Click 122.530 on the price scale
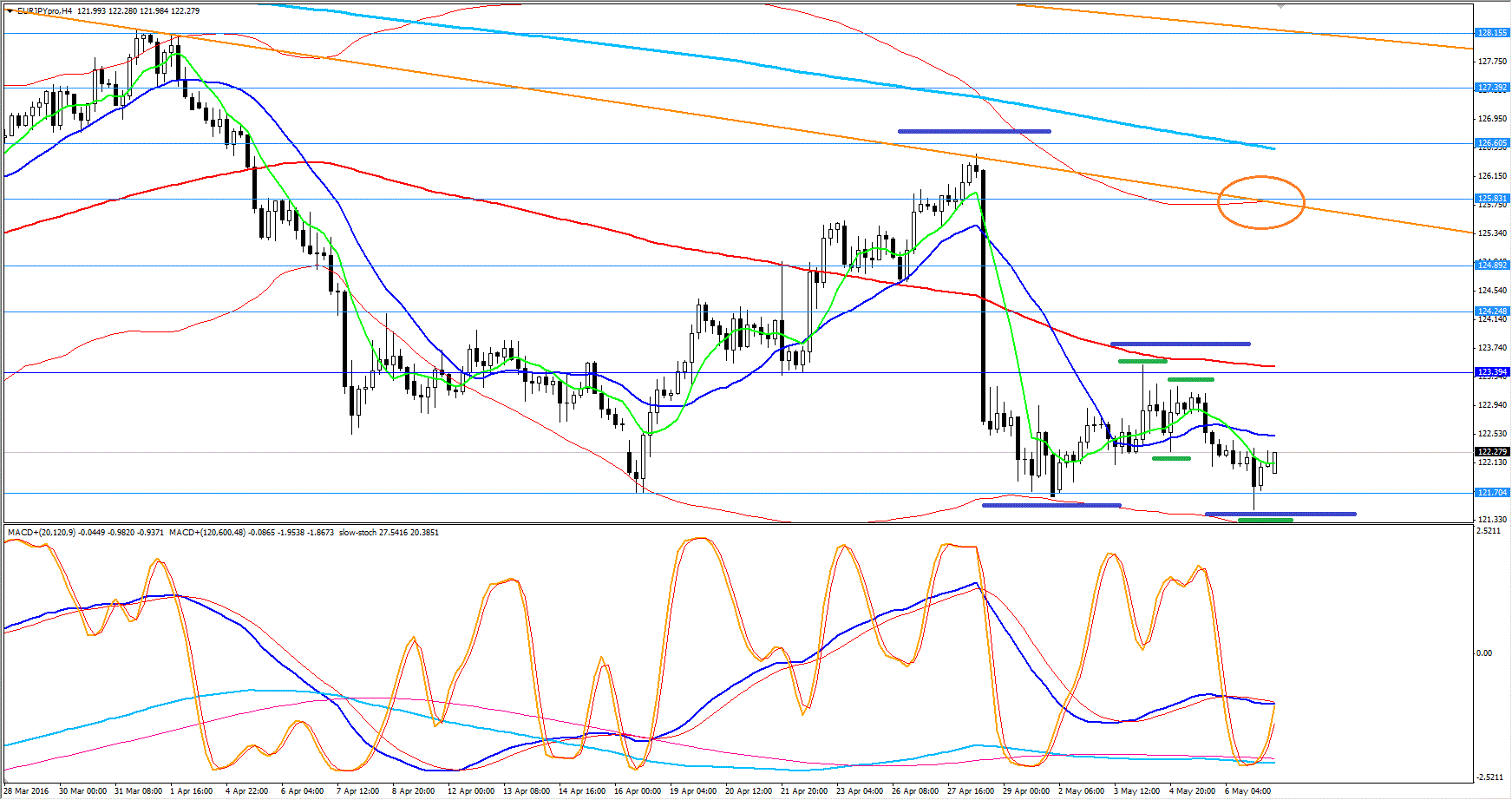Viewport: 1512px width, 800px height. coord(1492,434)
